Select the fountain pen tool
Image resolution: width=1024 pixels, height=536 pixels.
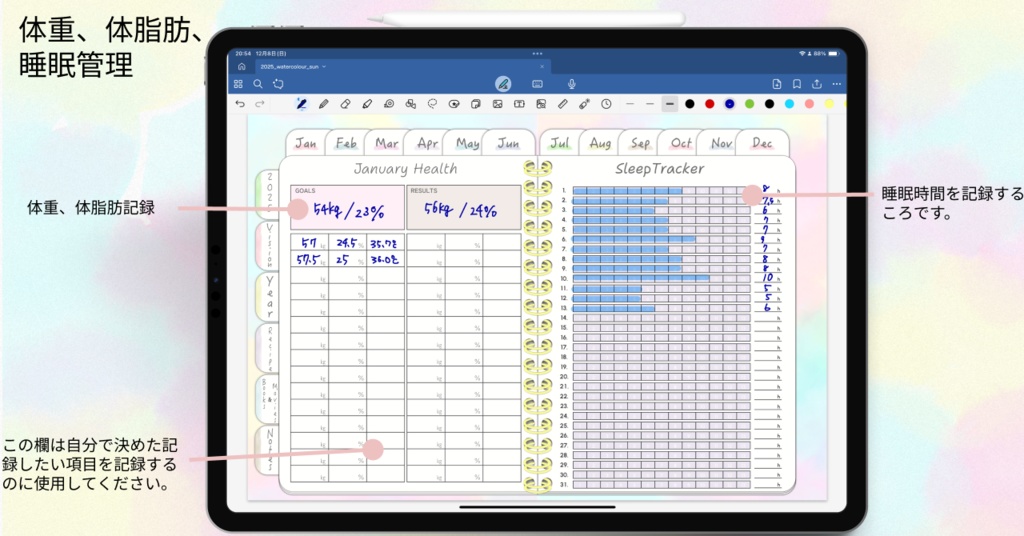coord(301,104)
